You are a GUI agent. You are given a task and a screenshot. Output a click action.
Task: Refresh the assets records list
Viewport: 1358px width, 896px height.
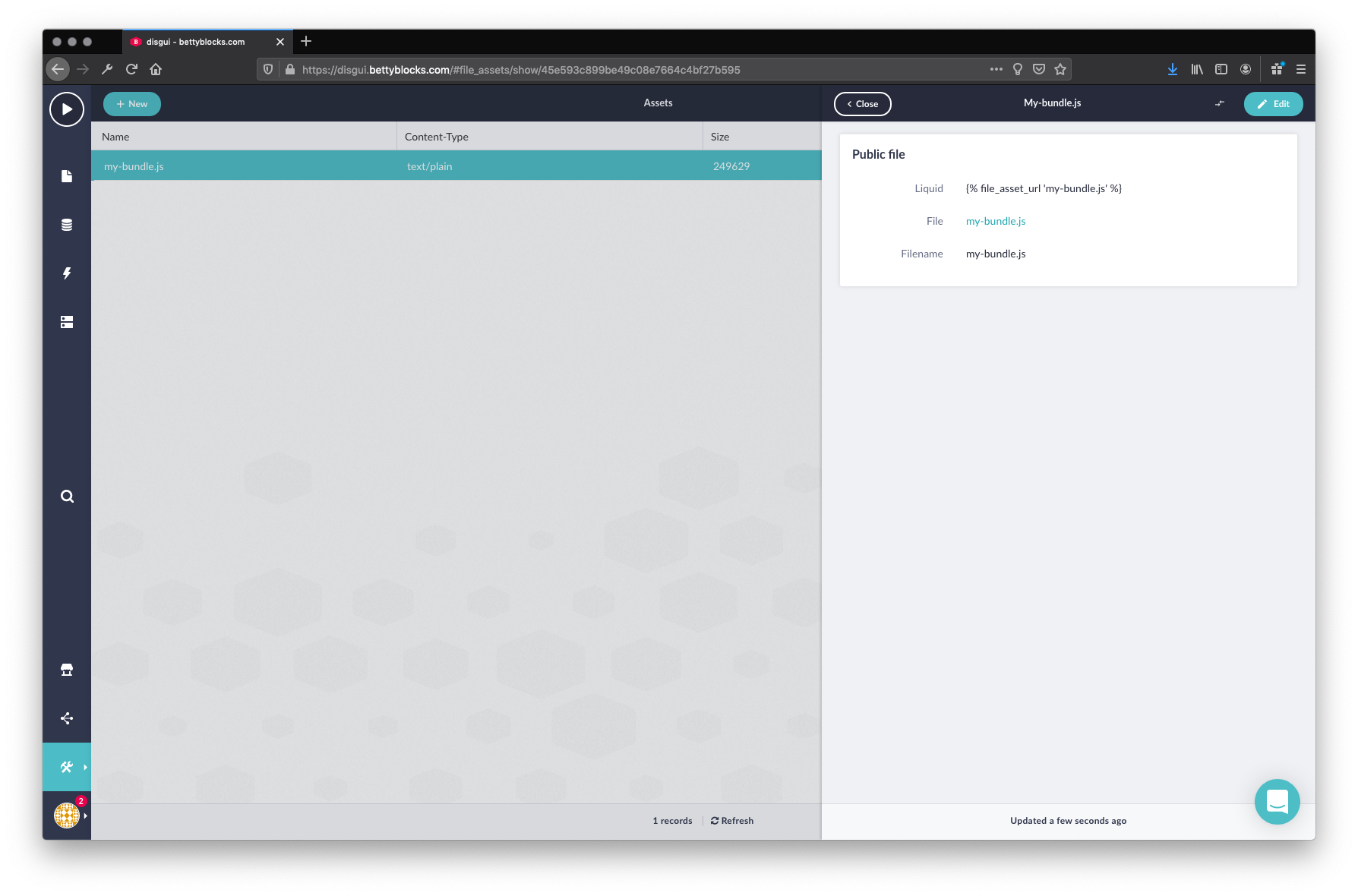point(732,821)
